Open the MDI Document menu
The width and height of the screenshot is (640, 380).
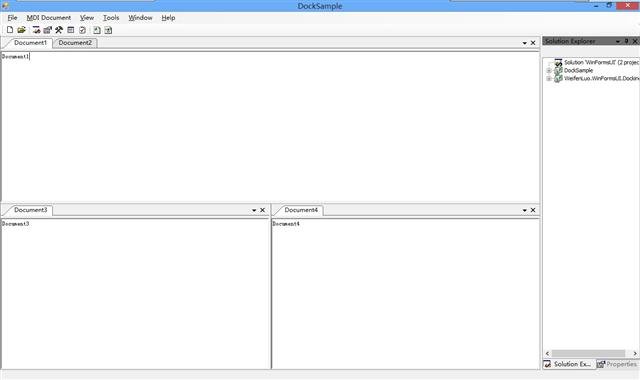point(49,18)
